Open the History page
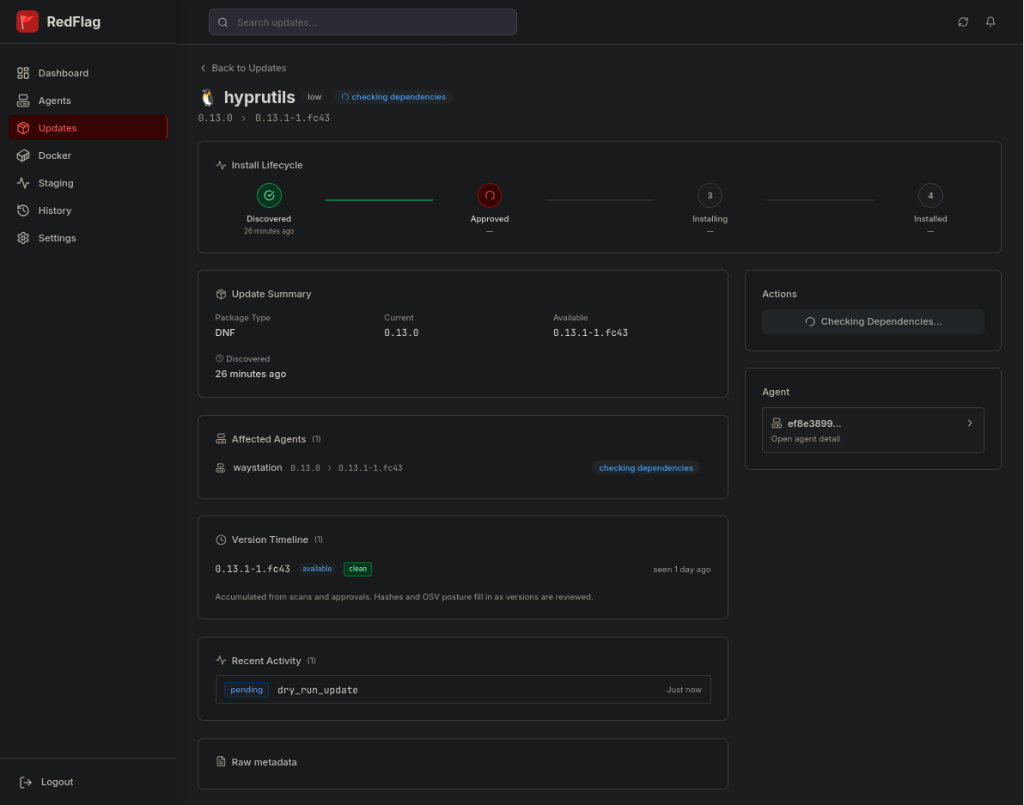The width and height of the screenshot is (1024, 805). tap(88, 210)
